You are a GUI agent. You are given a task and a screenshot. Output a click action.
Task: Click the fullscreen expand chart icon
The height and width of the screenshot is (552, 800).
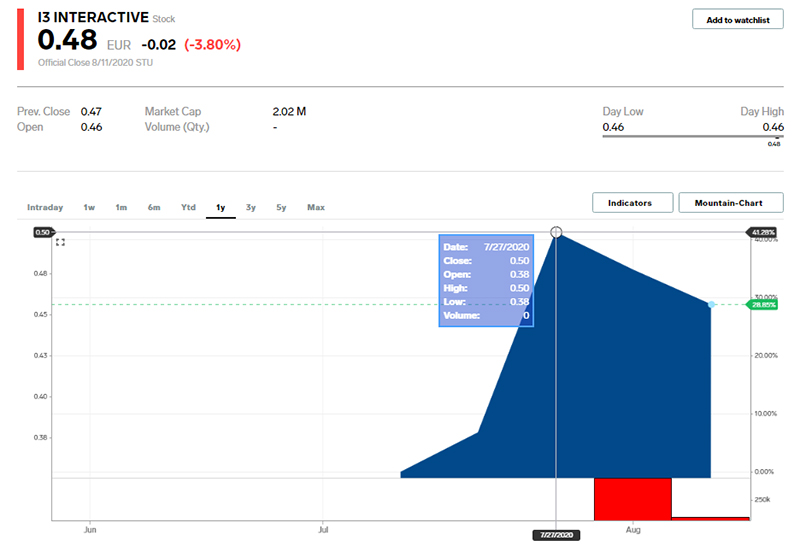(x=61, y=243)
